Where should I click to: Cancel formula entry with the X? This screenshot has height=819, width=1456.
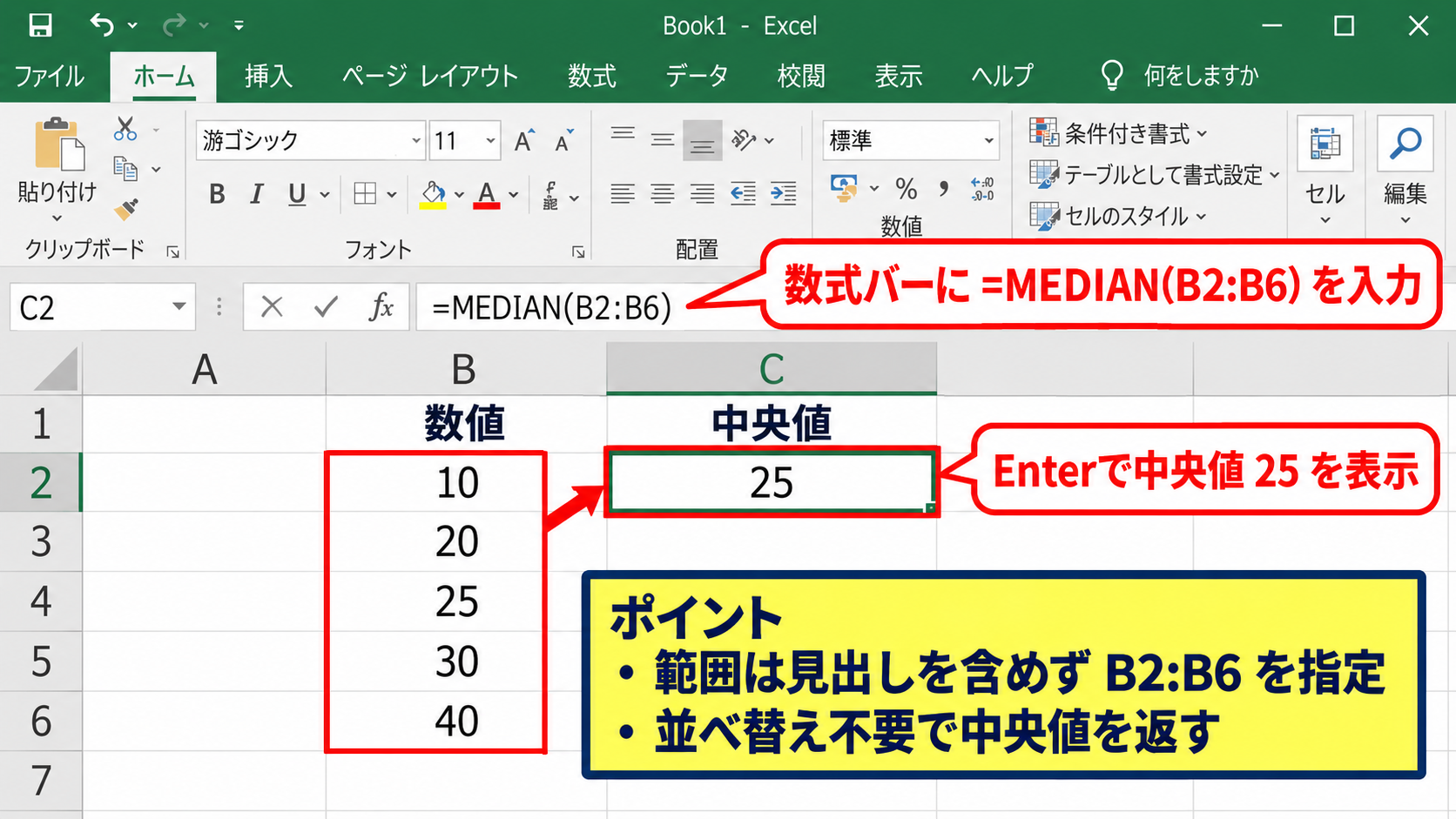[272, 306]
